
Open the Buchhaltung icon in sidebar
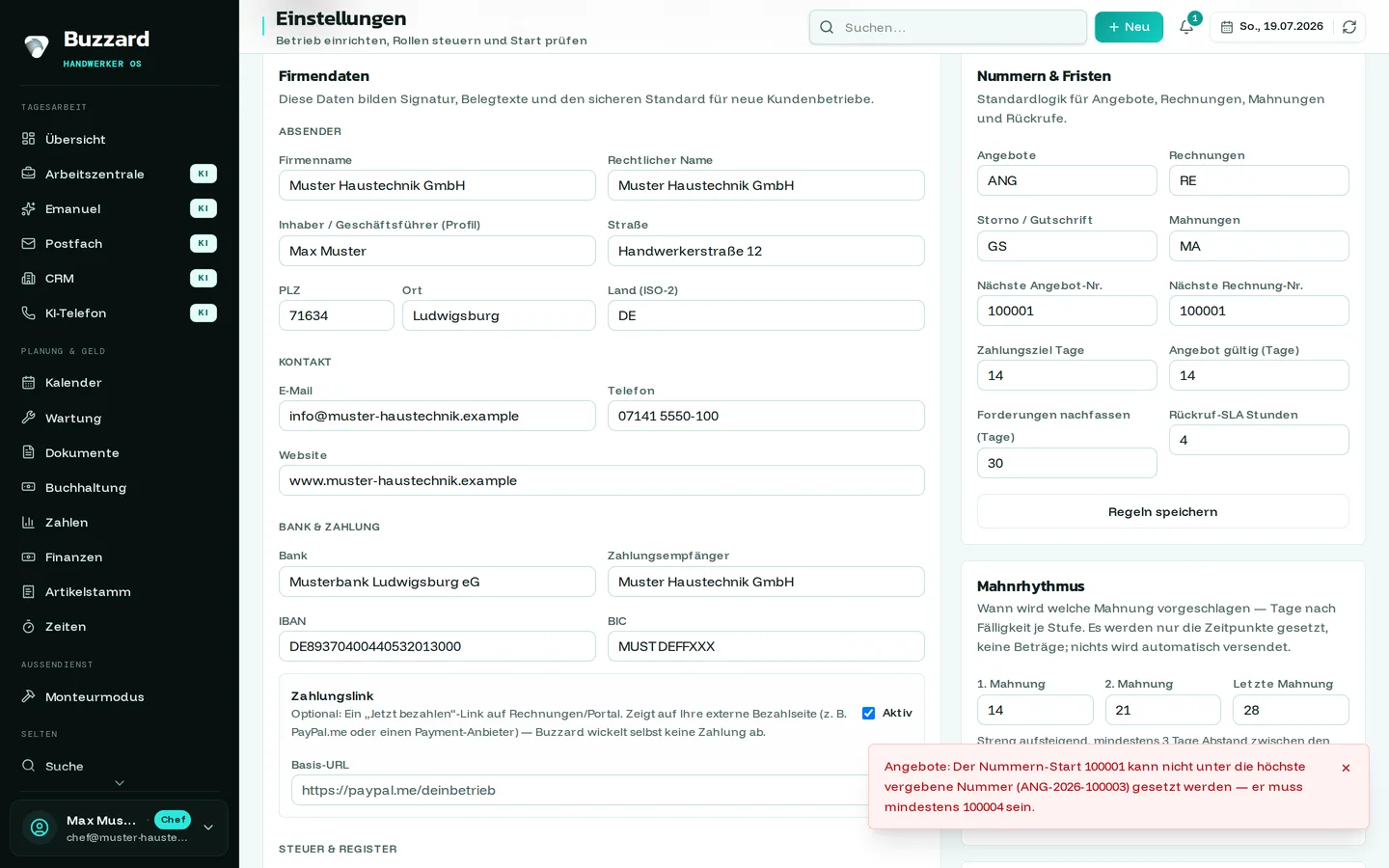pyautogui.click(x=28, y=487)
